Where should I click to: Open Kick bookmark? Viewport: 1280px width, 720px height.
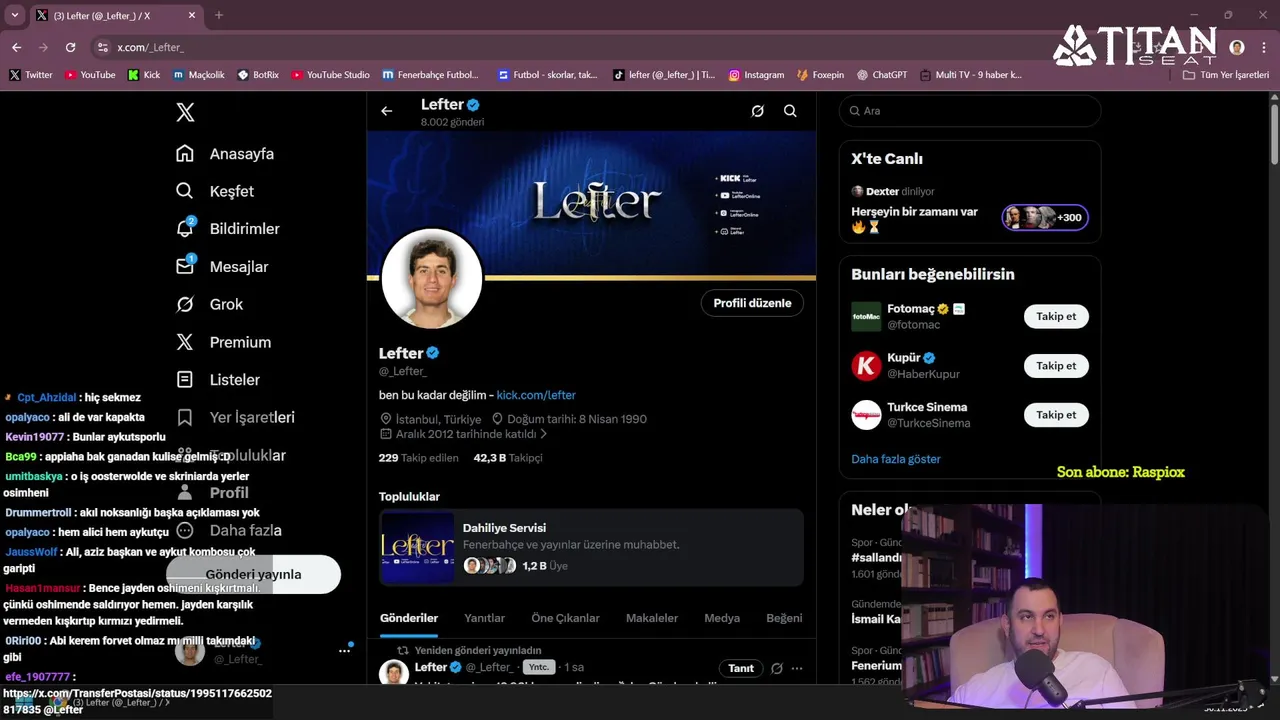(144, 75)
